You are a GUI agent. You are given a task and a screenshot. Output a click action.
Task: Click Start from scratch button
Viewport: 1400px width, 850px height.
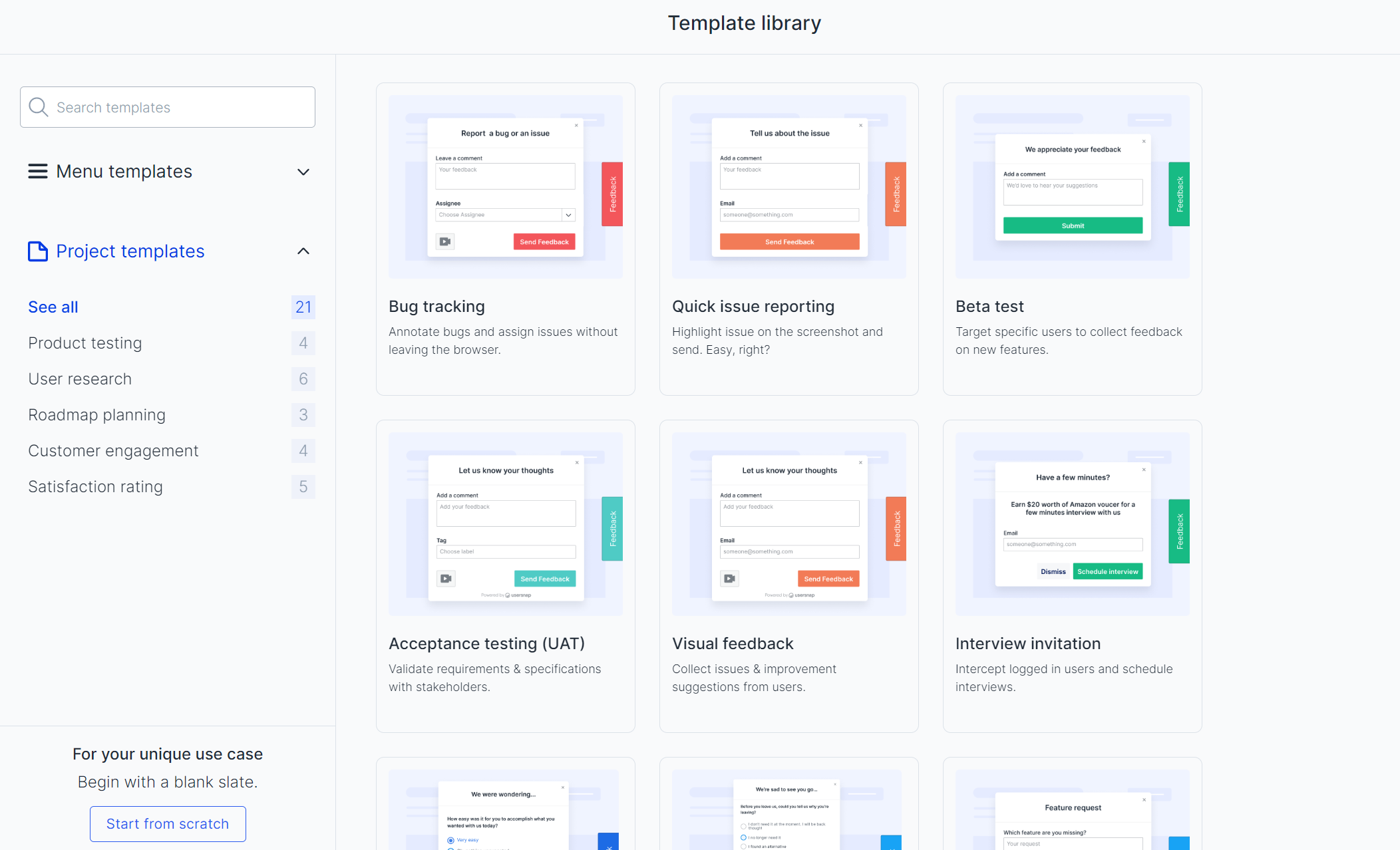click(168, 823)
